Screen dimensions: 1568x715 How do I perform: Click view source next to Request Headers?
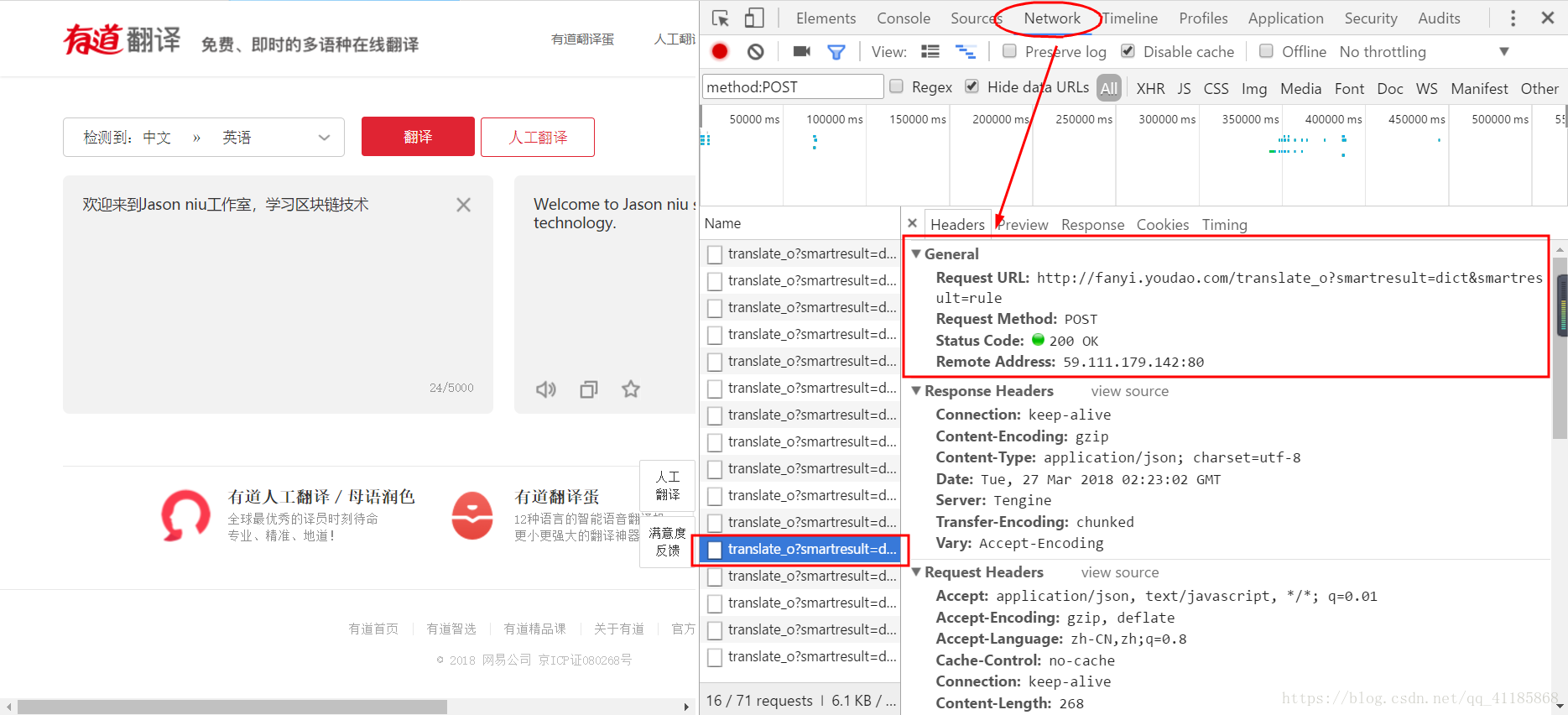pyautogui.click(x=1119, y=572)
